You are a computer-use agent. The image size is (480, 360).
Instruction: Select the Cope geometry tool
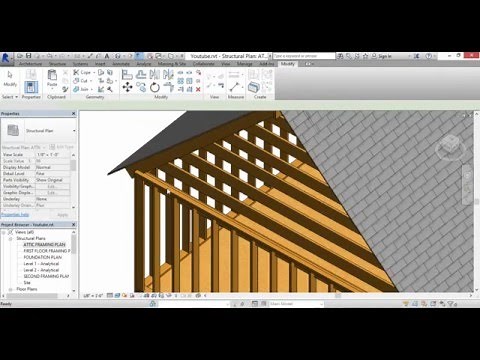tap(82, 72)
